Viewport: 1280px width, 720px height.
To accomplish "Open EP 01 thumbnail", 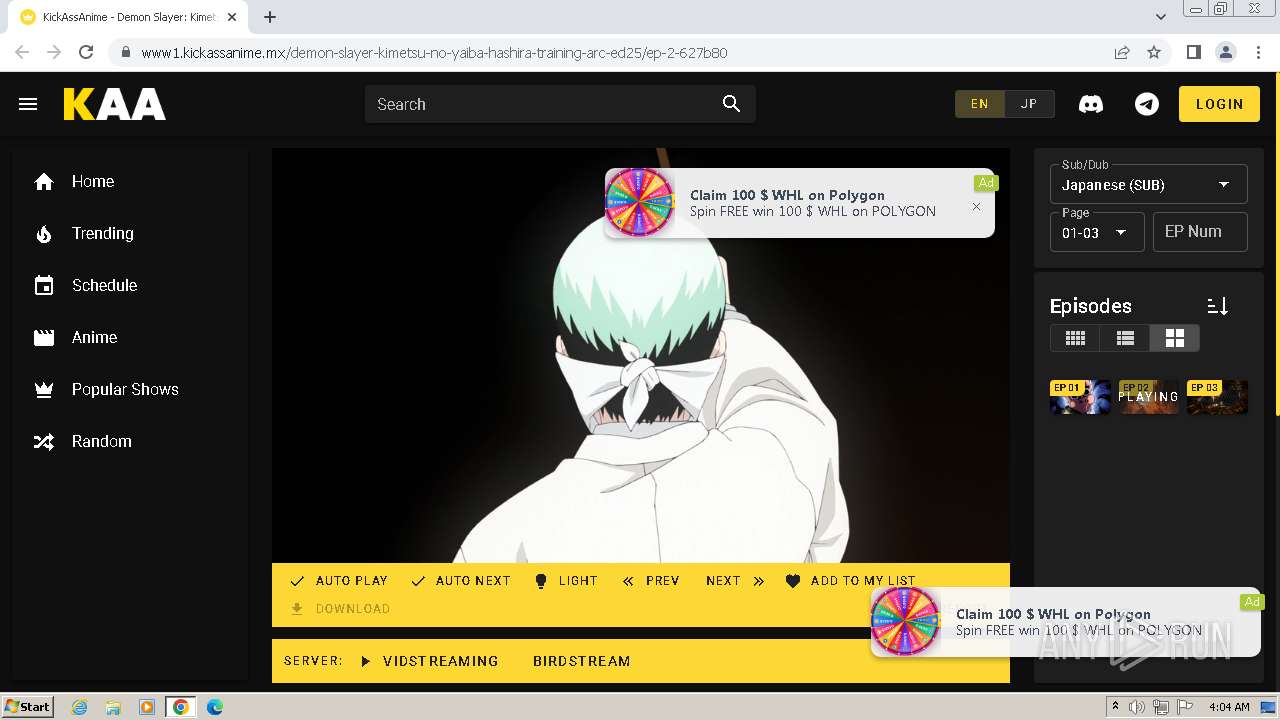I will click(x=1080, y=397).
